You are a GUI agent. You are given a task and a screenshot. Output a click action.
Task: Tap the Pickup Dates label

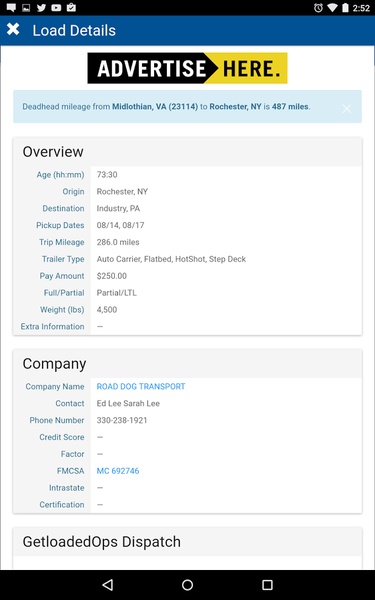pos(60,225)
